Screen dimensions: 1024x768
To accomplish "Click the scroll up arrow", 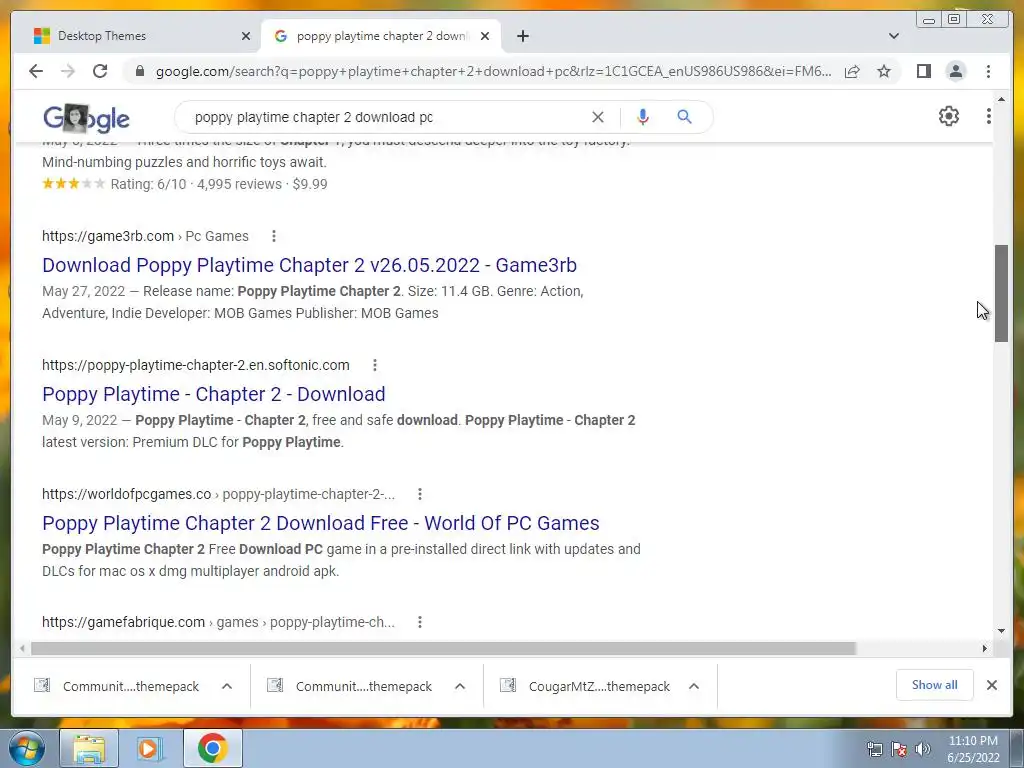I will [x=1002, y=99].
